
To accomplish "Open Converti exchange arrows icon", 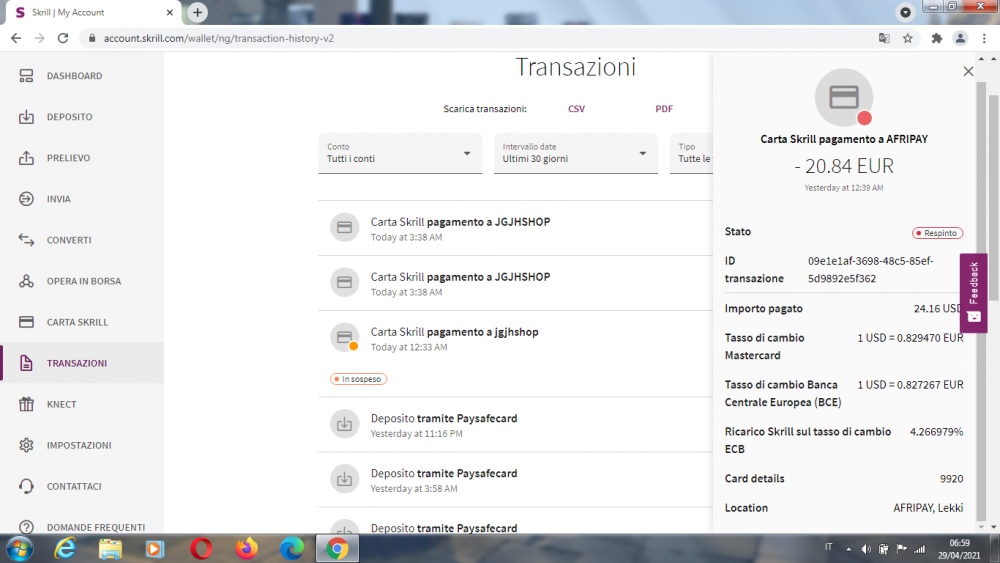I will (x=26, y=240).
